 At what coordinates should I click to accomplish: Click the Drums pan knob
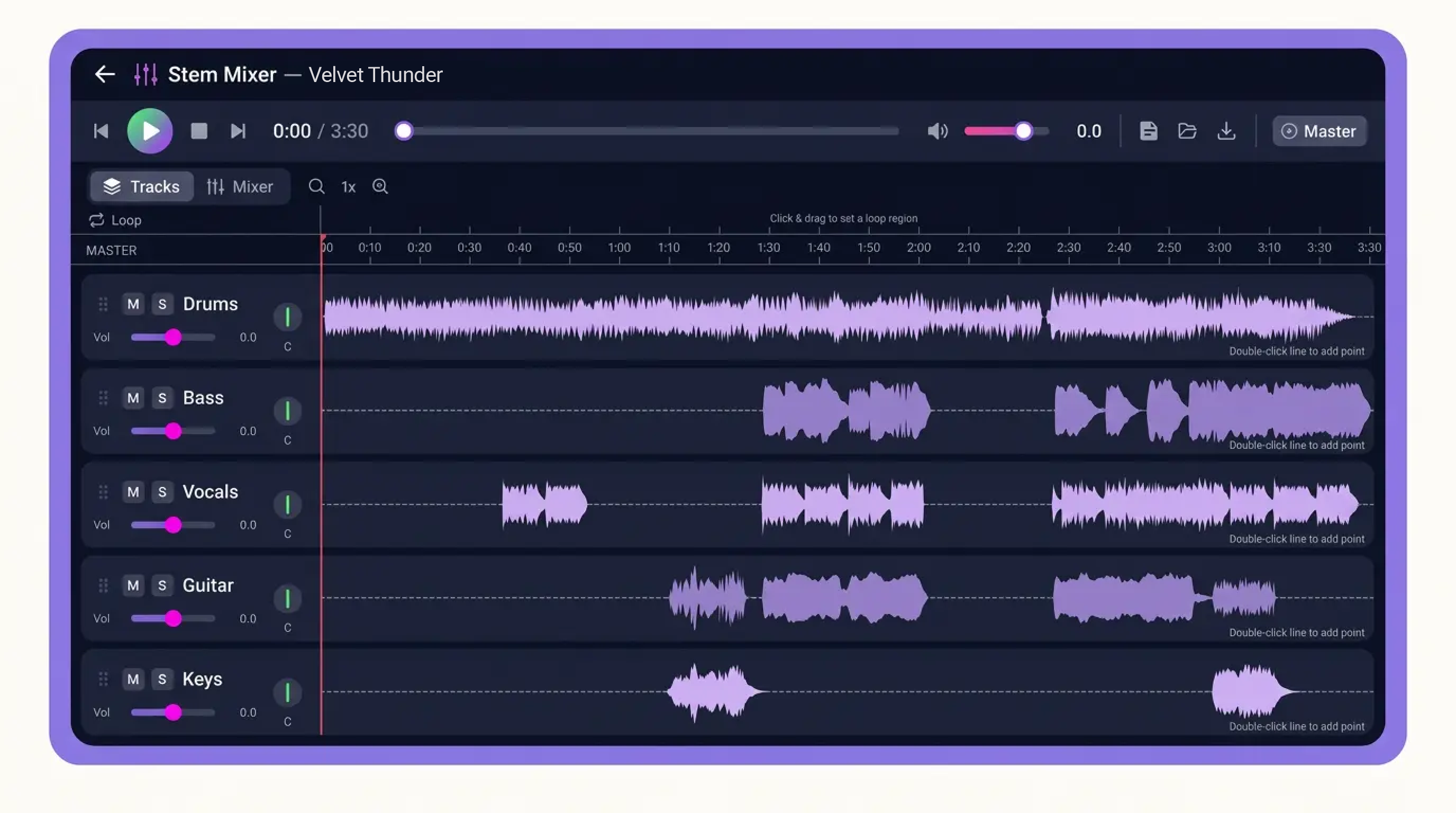coord(288,317)
